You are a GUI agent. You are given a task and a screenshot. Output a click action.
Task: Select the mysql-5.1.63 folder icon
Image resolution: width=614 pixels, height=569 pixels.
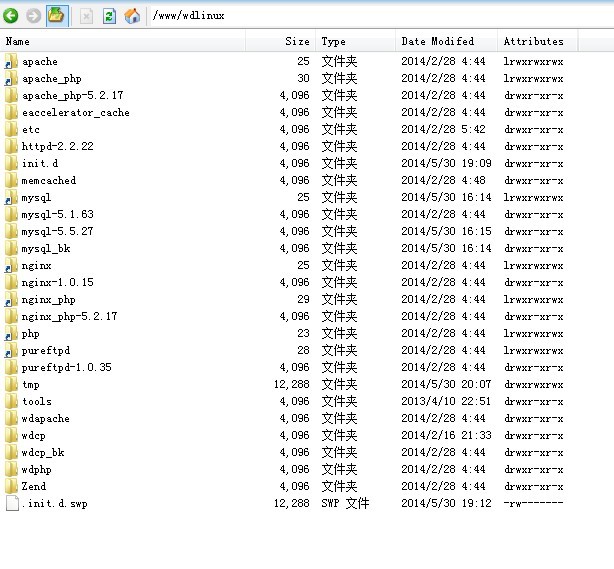tap(11, 215)
